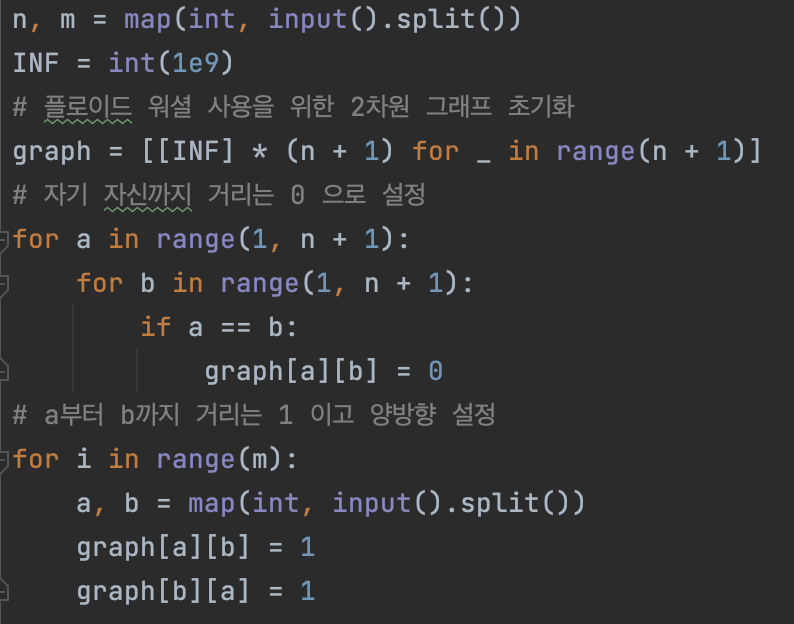Click '0 으로 설정' in the second comment
The width and height of the screenshot is (794, 624).
coord(358,195)
